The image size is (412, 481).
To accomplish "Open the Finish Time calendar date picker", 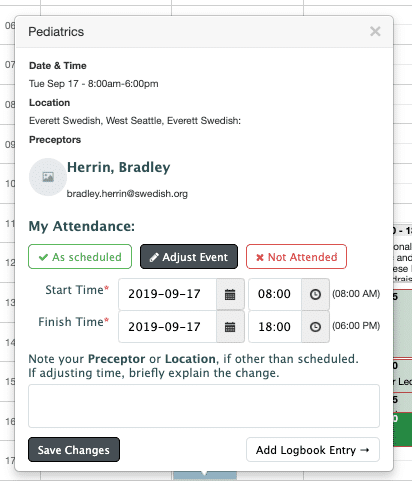I will [x=230, y=327].
